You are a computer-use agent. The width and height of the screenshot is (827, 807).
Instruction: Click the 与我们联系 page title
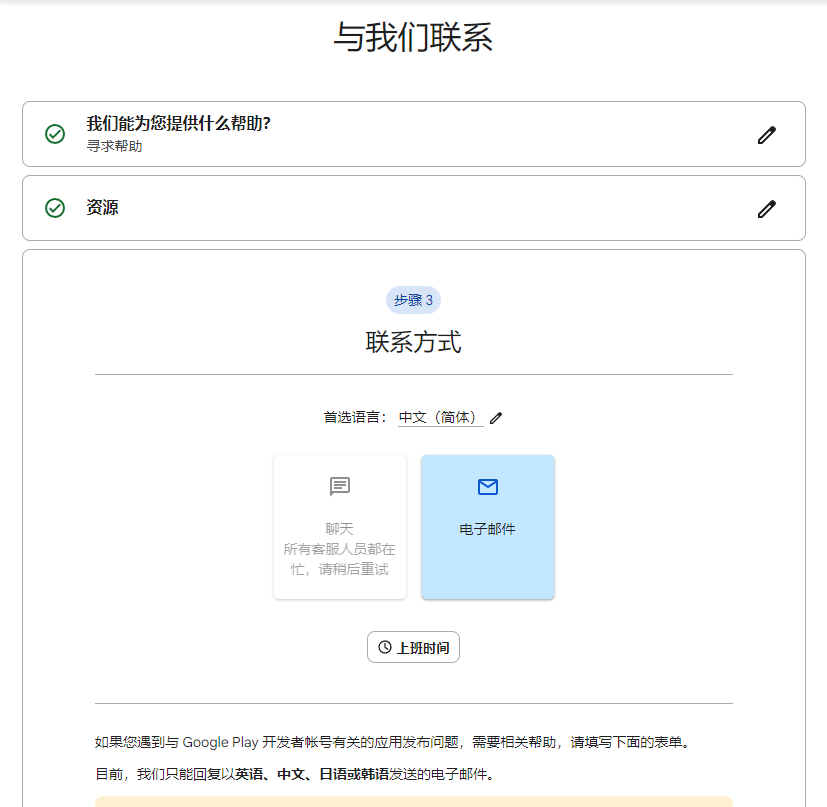click(414, 37)
